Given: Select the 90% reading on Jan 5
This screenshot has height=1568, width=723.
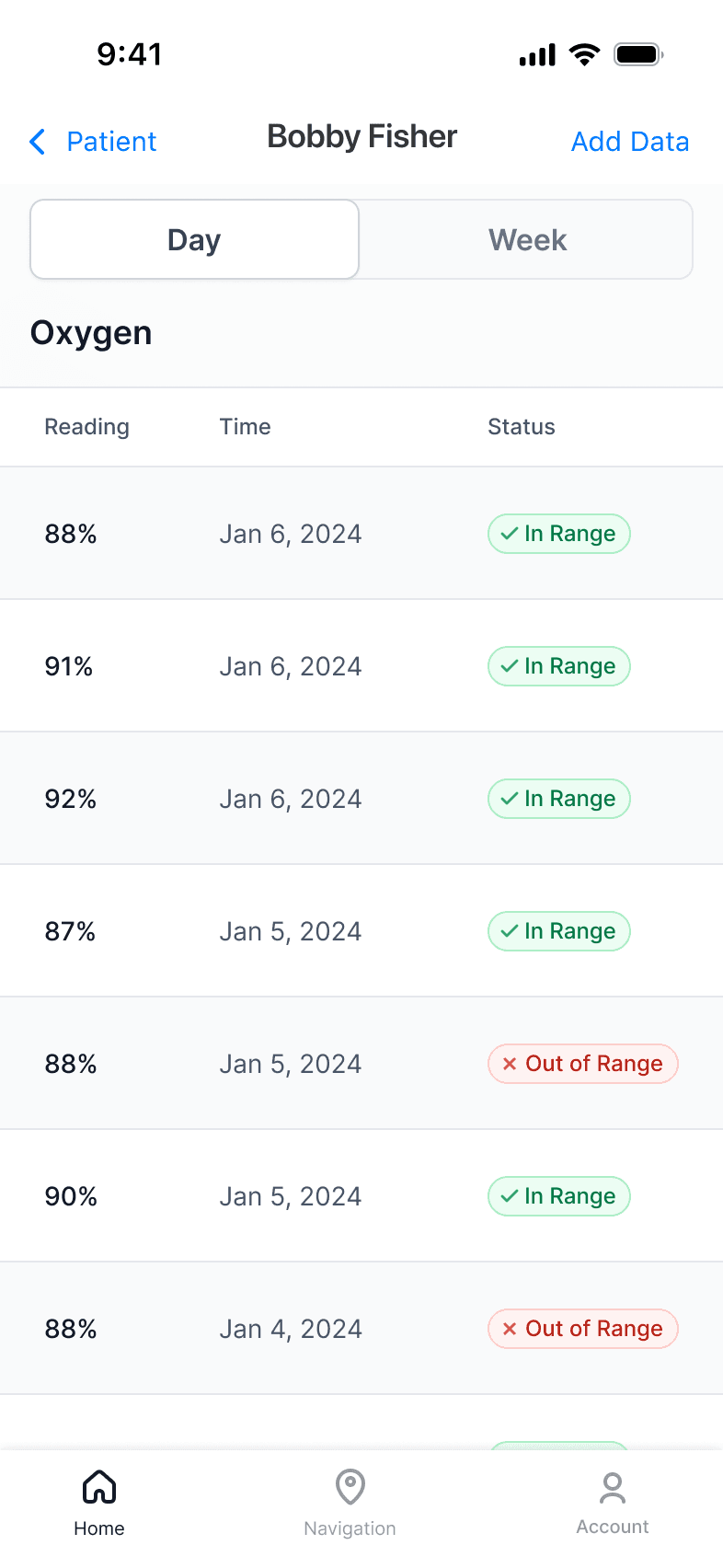Looking at the screenshot, I should pos(71,1196).
